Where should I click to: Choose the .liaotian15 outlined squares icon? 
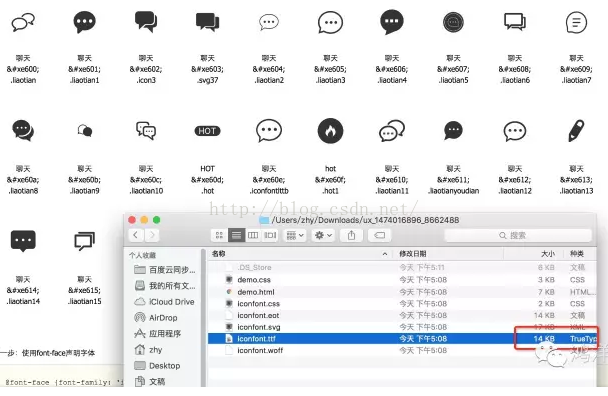(x=85, y=241)
